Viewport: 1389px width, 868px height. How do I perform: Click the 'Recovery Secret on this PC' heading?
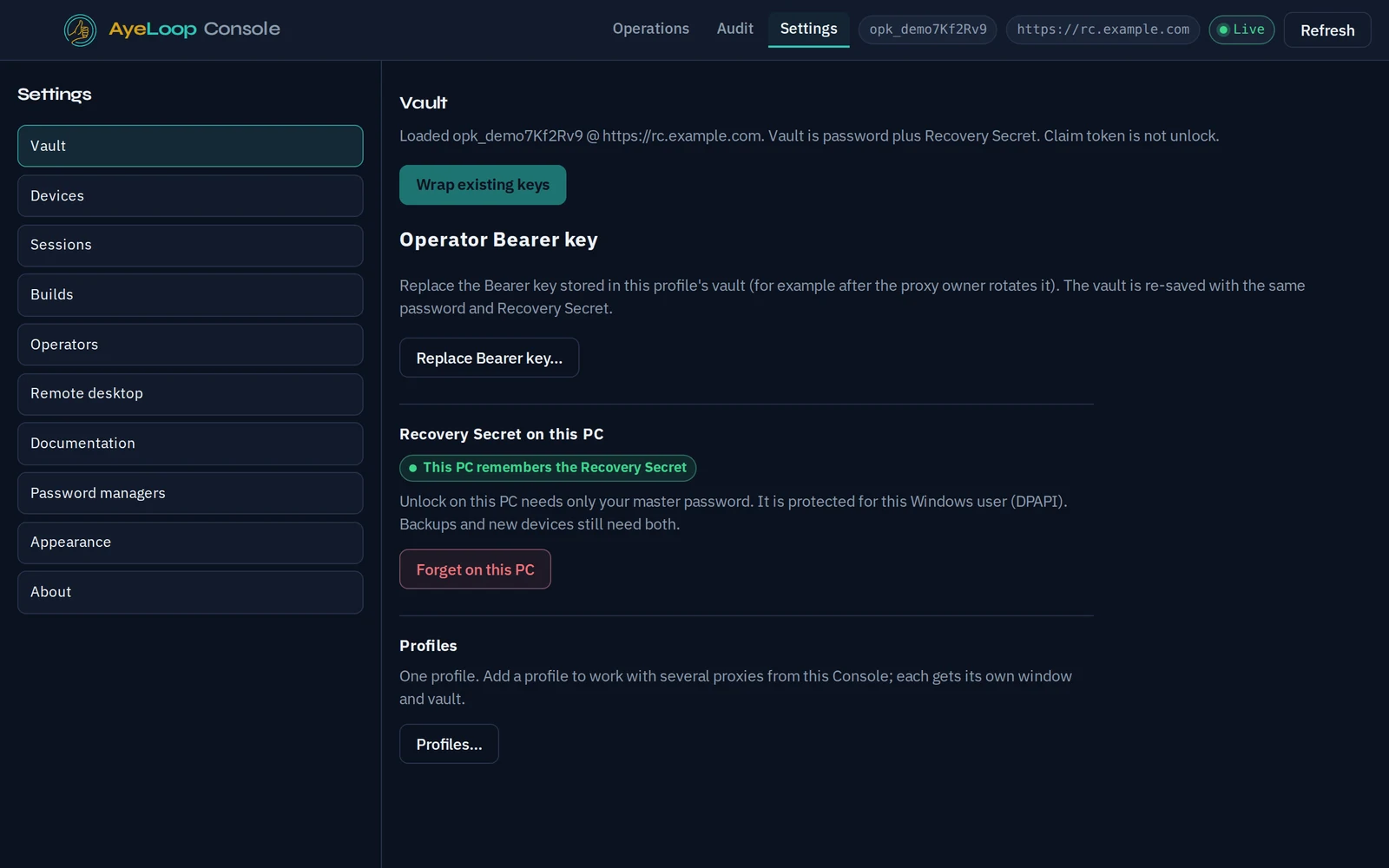click(x=502, y=434)
